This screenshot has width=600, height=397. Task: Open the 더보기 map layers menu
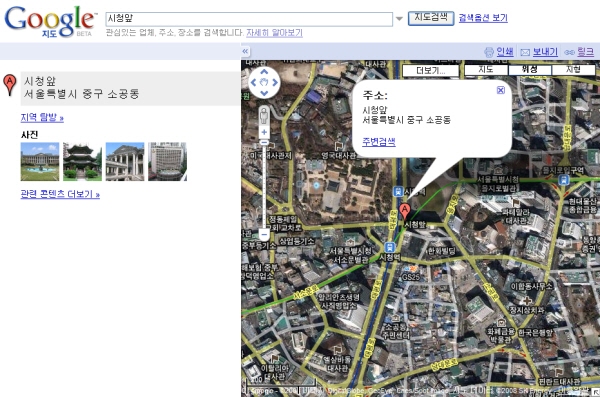point(430,71)
